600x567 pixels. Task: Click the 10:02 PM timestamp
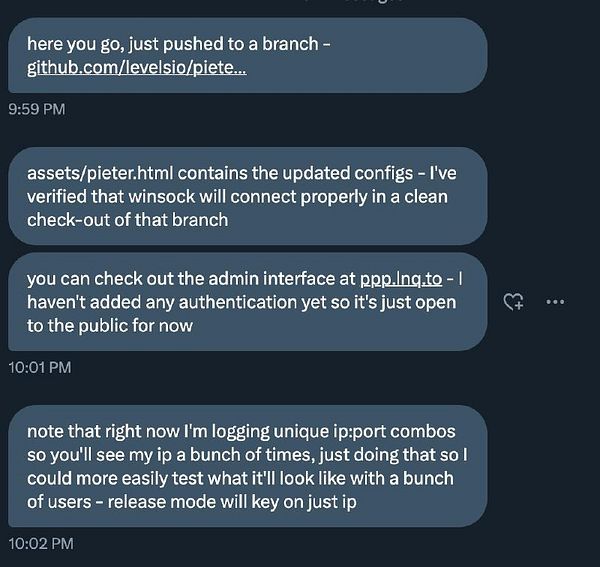coord(41,544)
